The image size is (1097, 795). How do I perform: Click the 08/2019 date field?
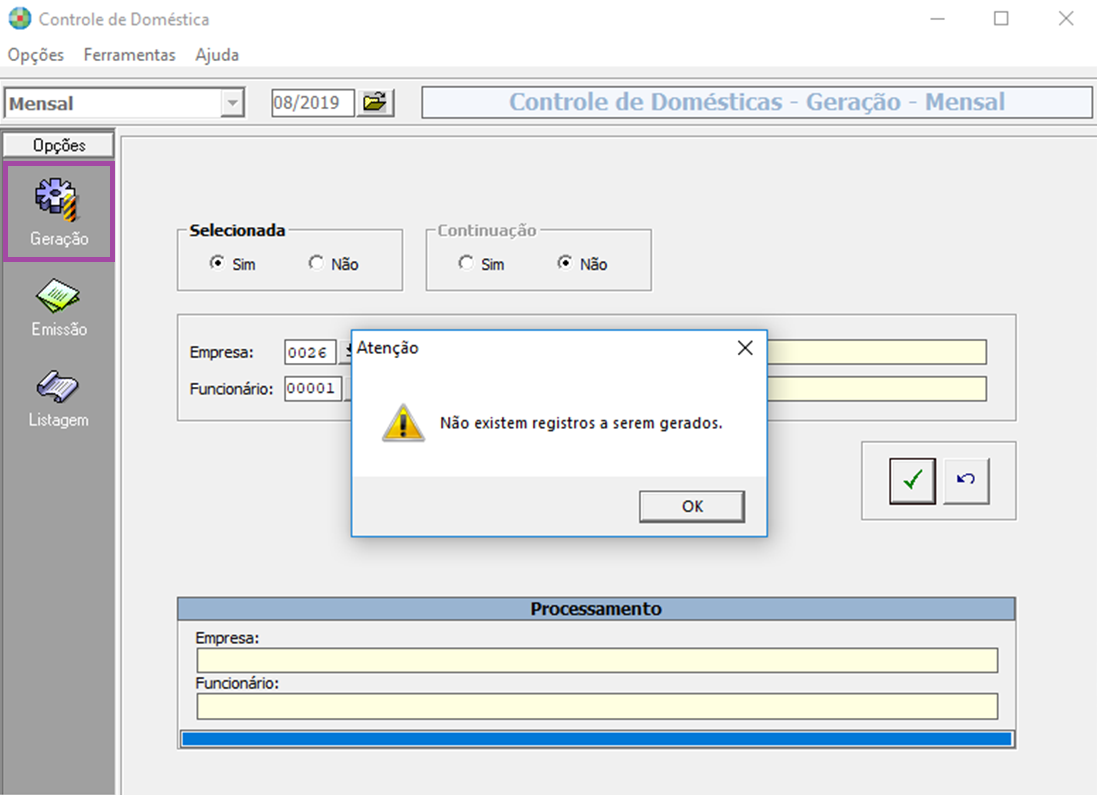[313, 103]
